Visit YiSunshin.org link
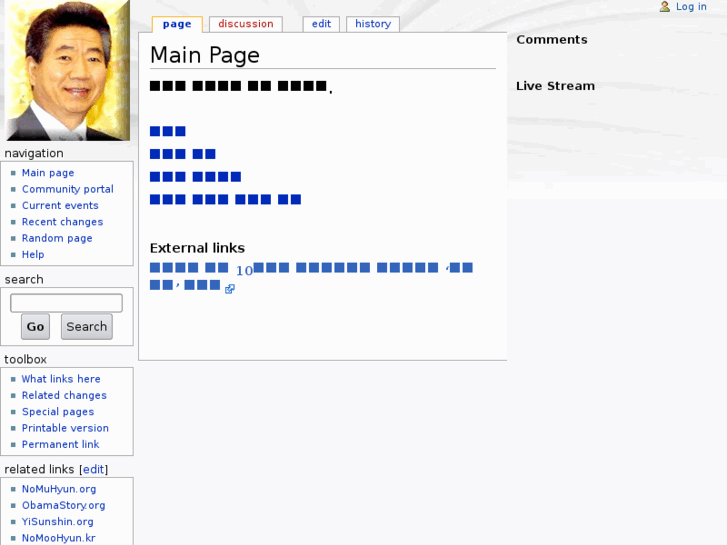This screenshot has height=545, width=727. click(57, 522)
